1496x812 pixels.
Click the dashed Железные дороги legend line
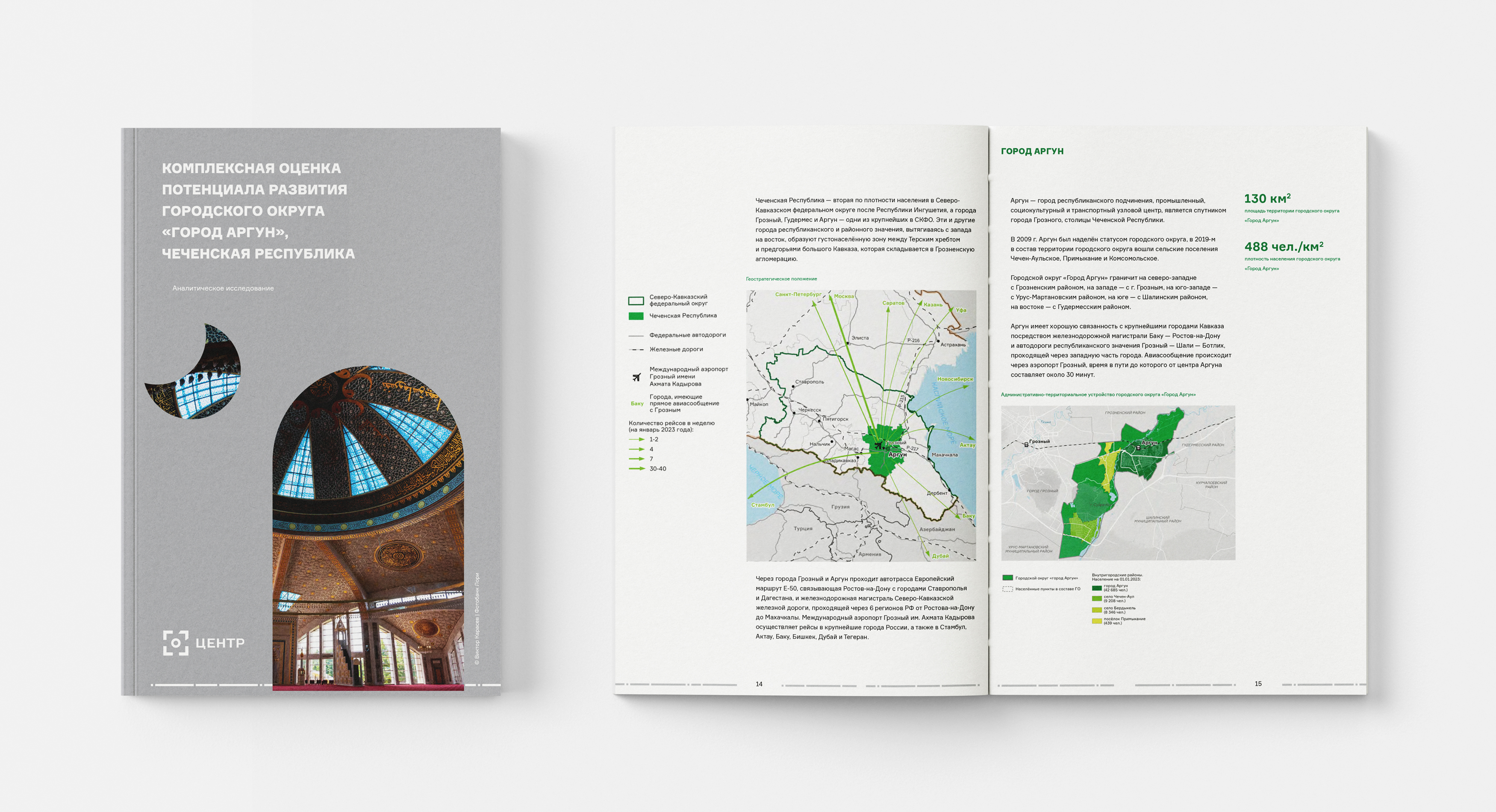coord(636,350)
